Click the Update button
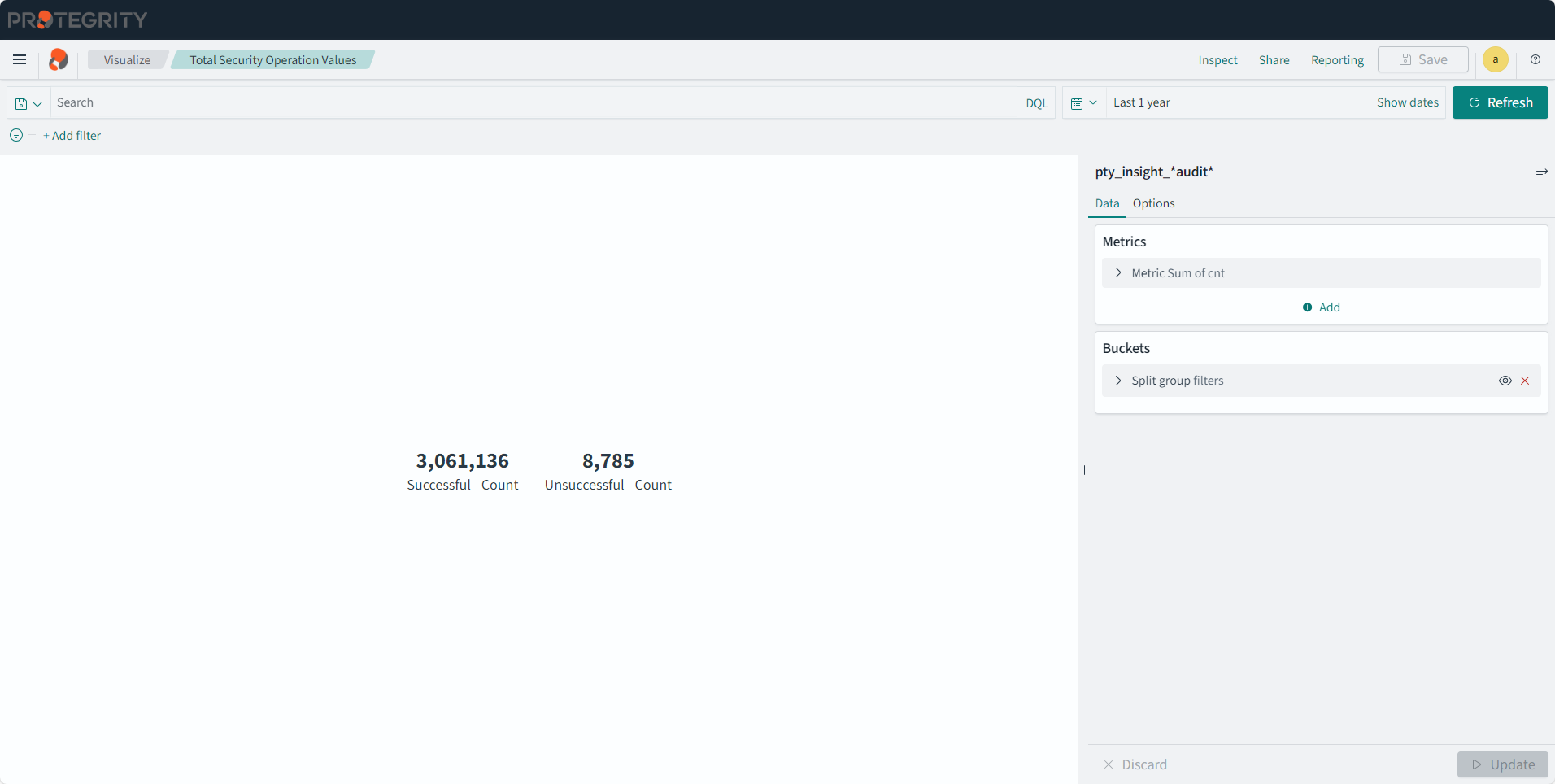 (x=1502, y=764)
